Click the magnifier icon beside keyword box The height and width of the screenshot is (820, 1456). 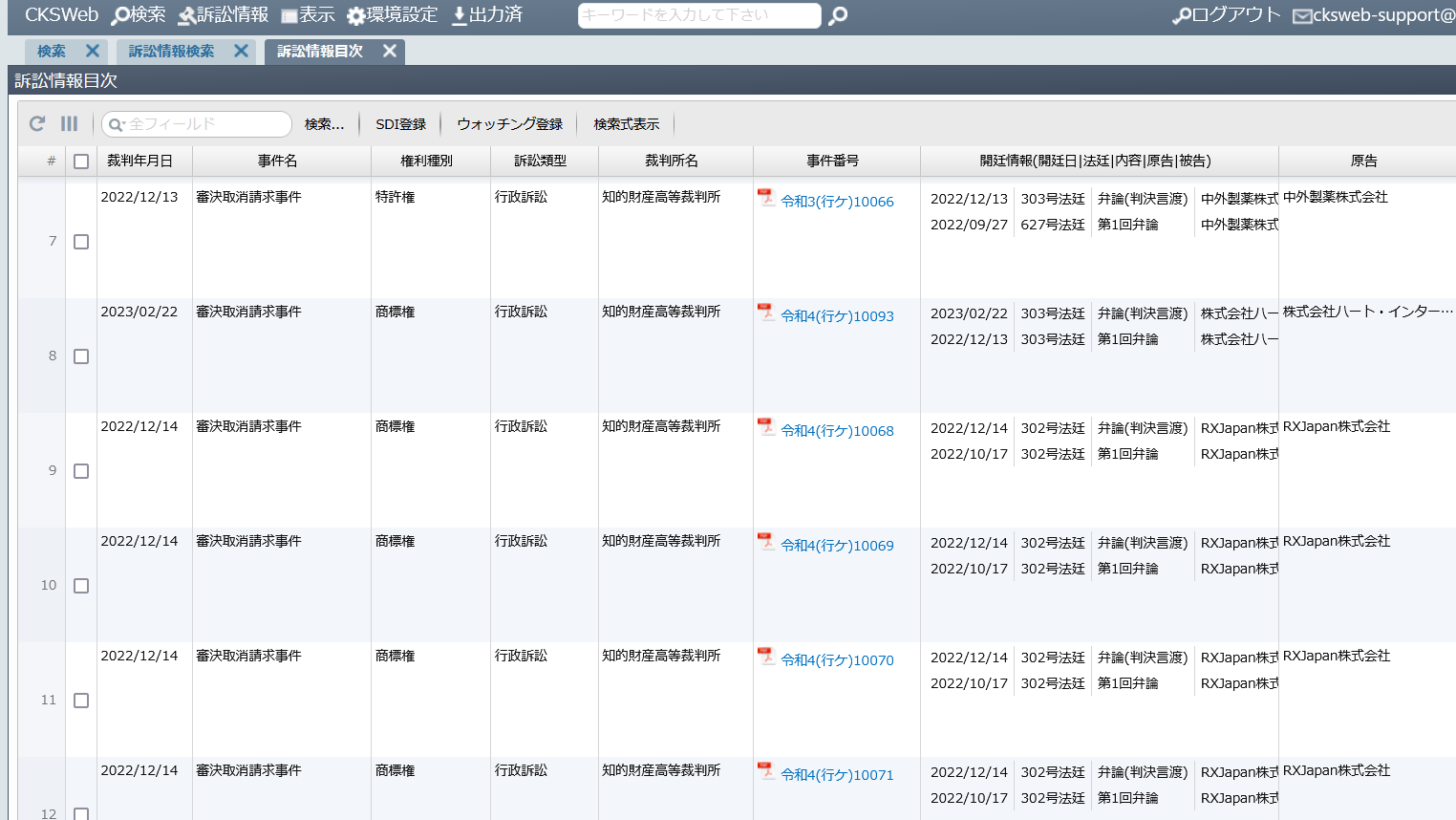(x=838, y=16)
